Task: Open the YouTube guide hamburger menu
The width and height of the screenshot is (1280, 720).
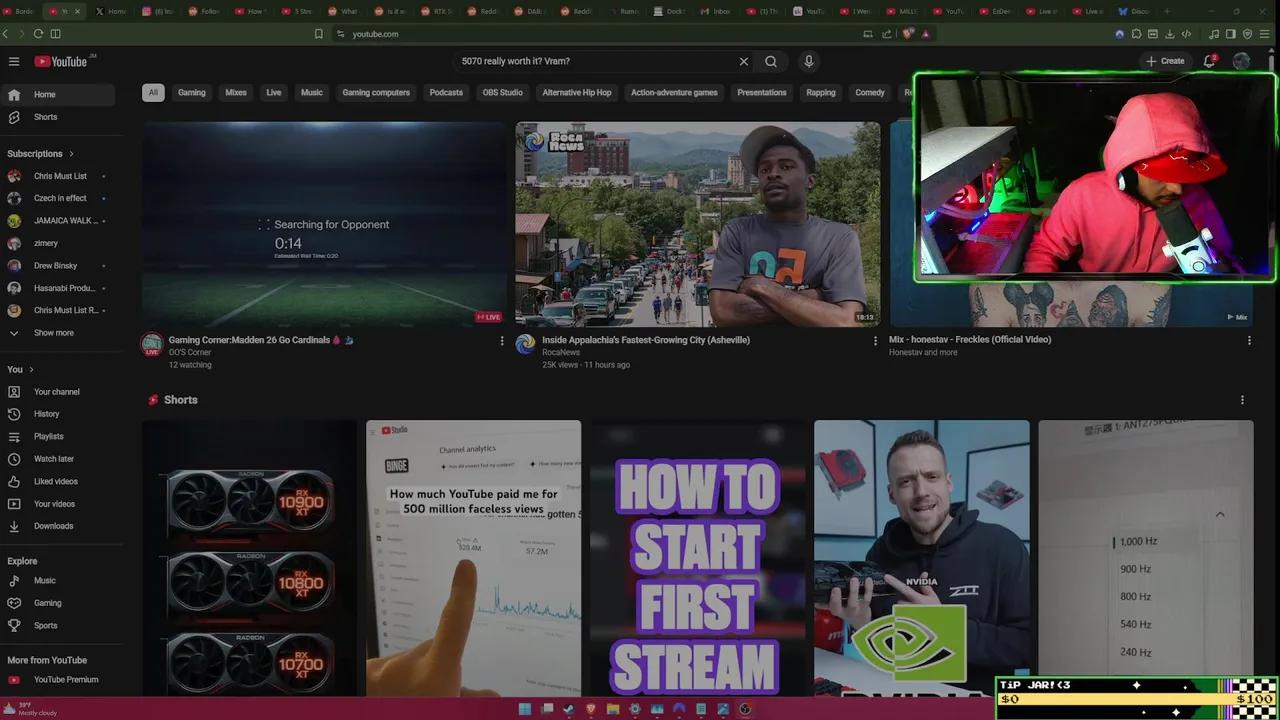Action: coord(14,61)
